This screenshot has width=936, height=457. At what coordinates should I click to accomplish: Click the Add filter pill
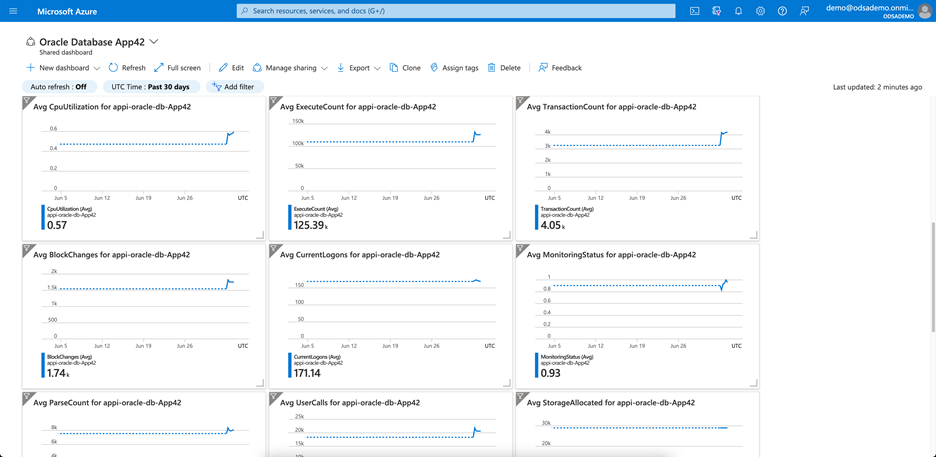click(235, 87)
